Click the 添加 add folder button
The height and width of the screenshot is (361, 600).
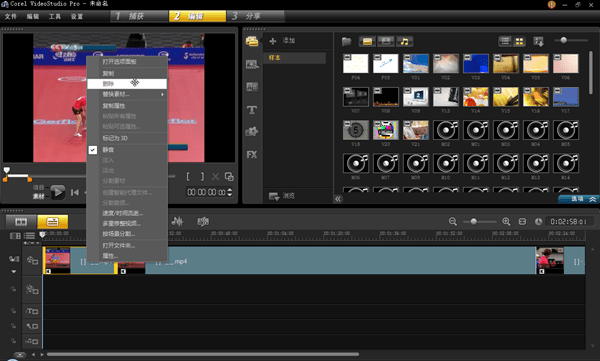(x=282, y=41)
